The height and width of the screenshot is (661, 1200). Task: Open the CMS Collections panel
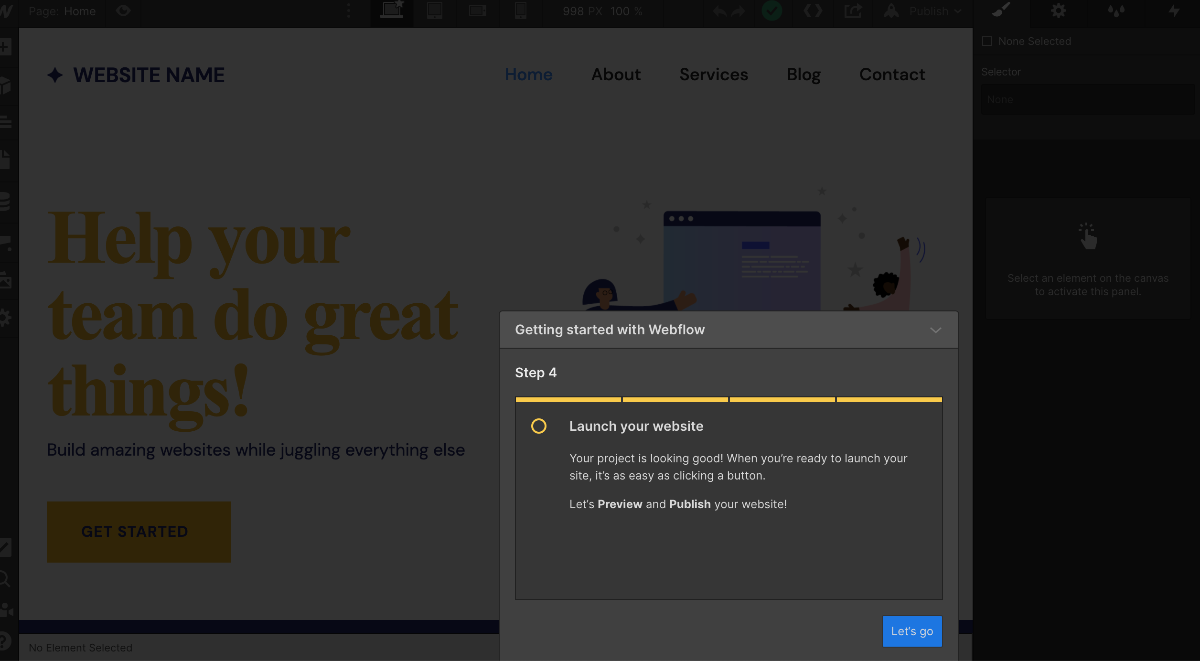click(x=5, y=202)
